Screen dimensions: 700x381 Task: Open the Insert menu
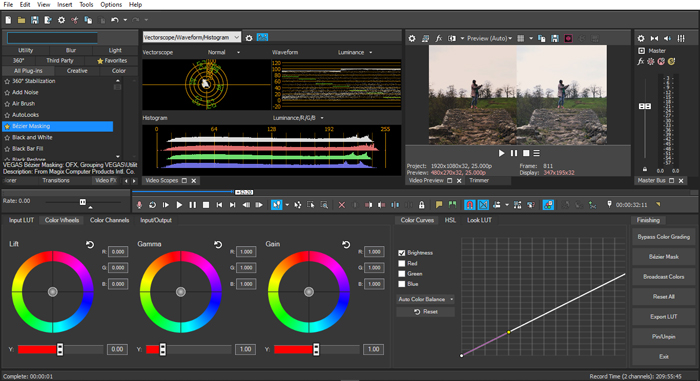coord(64,4)
